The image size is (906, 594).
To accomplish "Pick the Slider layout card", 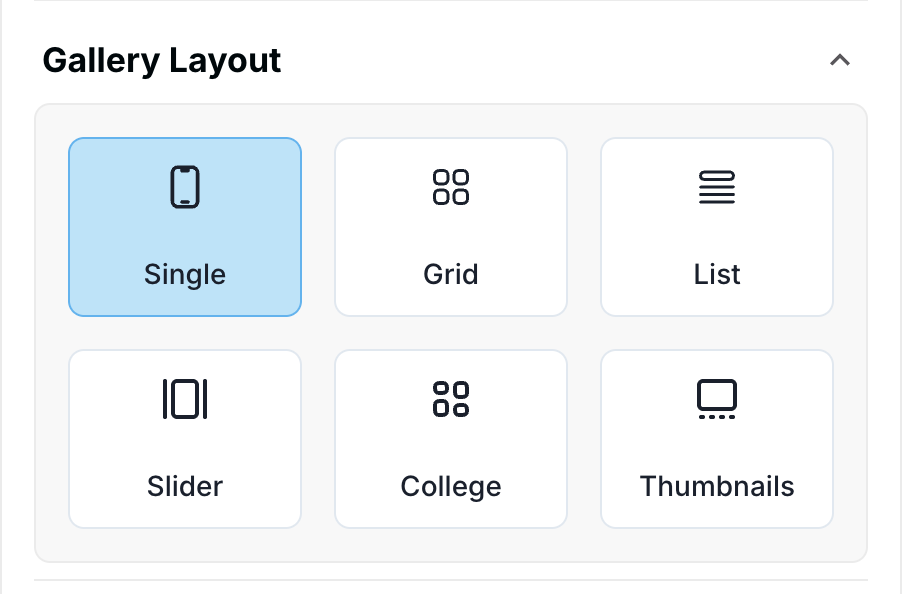I will coord(185,439).
